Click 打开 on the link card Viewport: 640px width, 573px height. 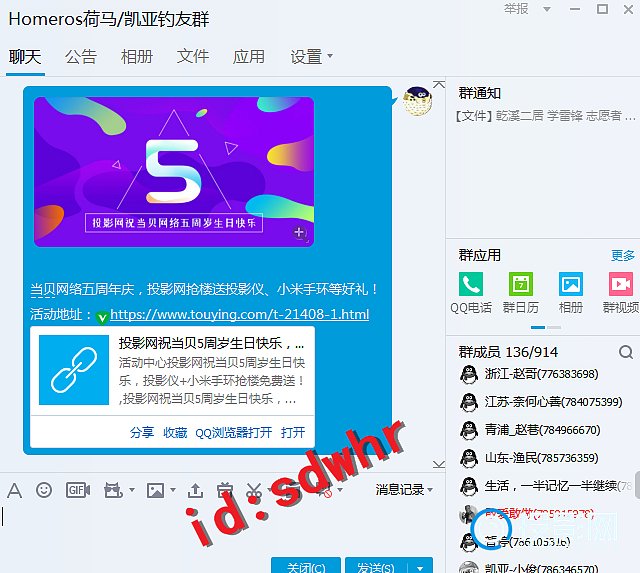point(293,432)
